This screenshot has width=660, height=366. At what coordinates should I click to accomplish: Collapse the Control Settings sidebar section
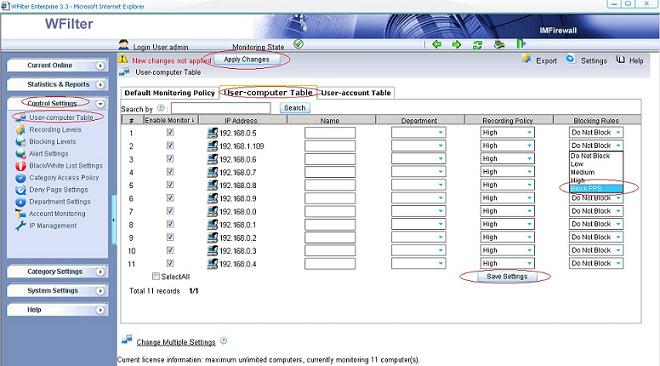pyautogui.click(x=57, y=103)
